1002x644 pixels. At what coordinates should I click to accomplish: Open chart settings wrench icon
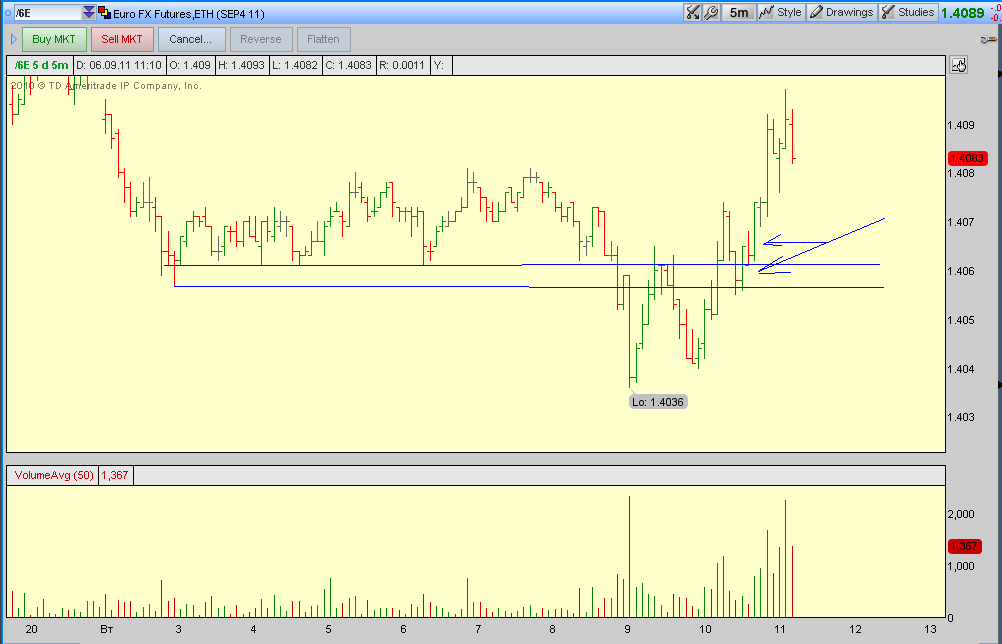(x=711, y=12)
